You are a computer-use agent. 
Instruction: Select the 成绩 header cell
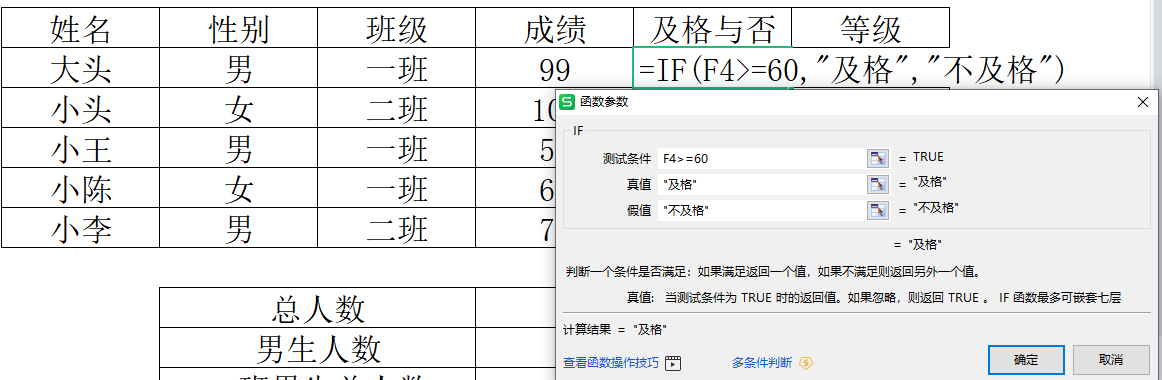pyautogui.click(x=554, y=28)
